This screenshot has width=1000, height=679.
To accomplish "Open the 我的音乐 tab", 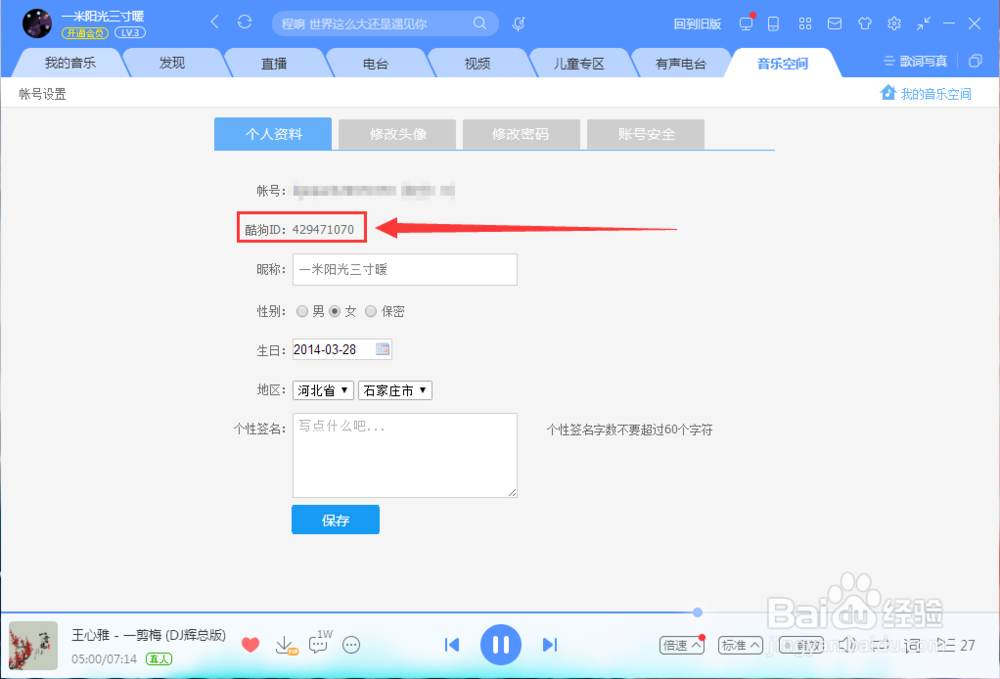I will tap(70, 62).
